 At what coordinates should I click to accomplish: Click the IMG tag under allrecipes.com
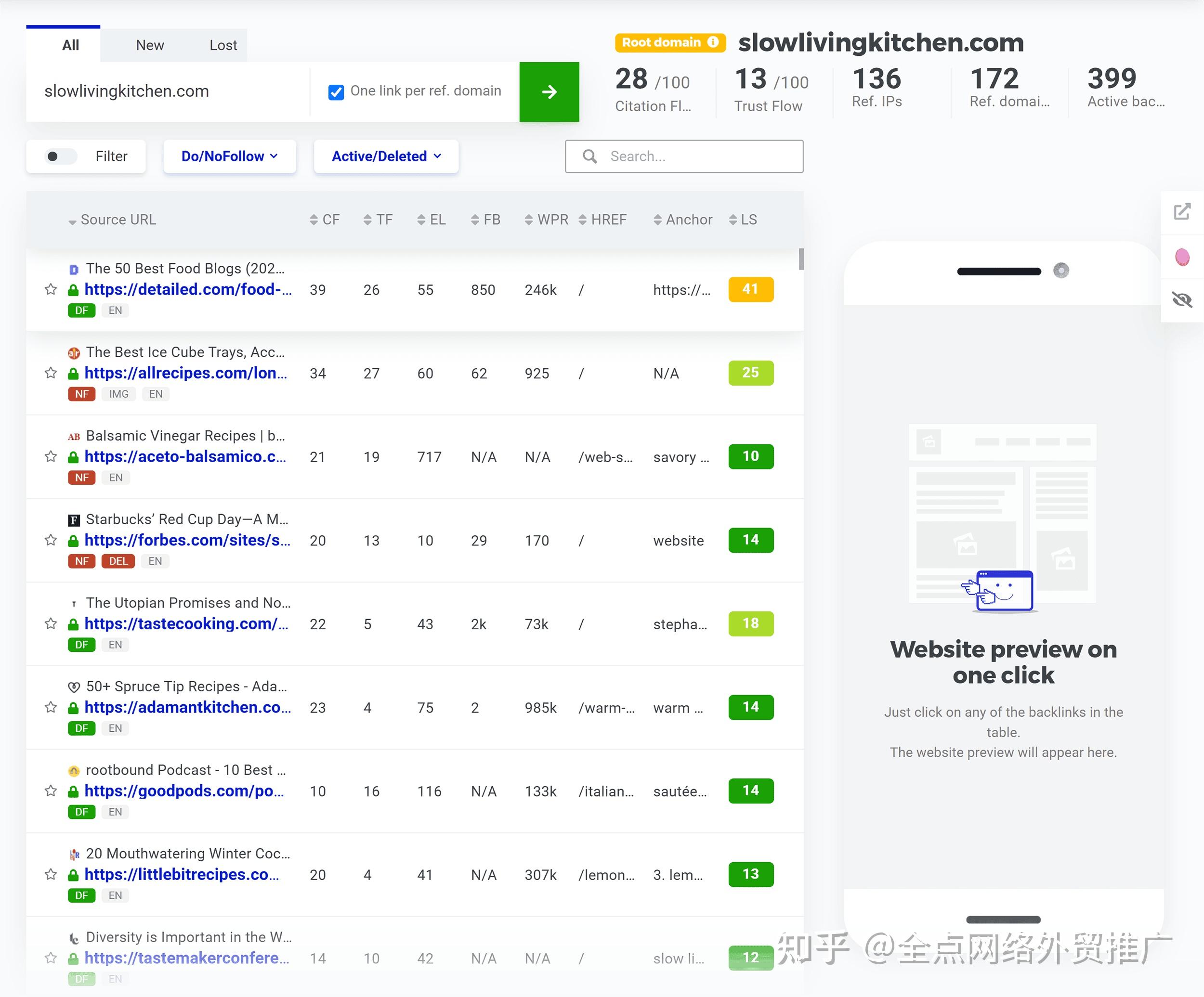tap(118, 394)
